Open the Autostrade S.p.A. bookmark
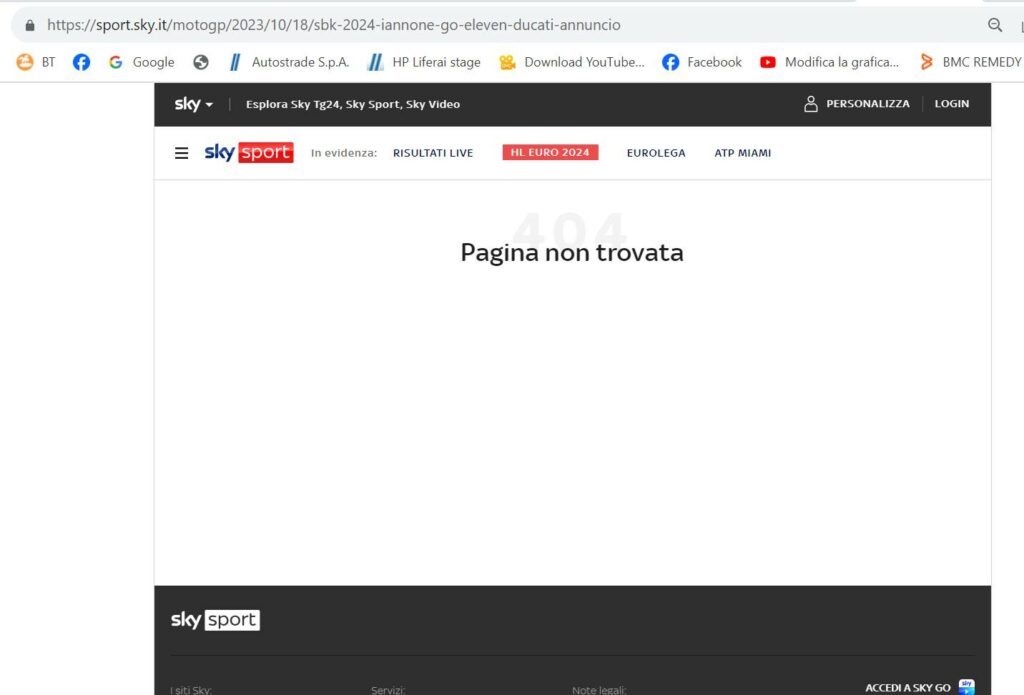Screen dimensions: 1024x695 pyautogui.click(x=288, y=62)
